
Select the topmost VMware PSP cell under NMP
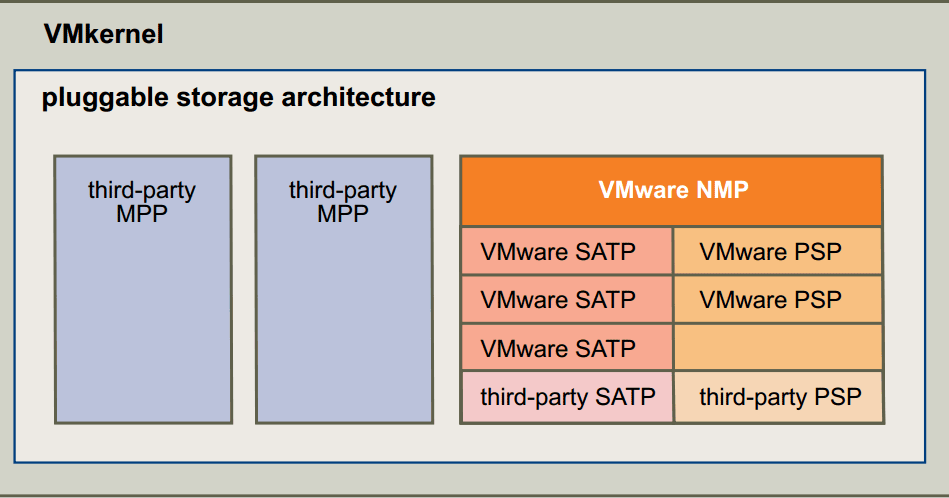click(x=778, y=251)
